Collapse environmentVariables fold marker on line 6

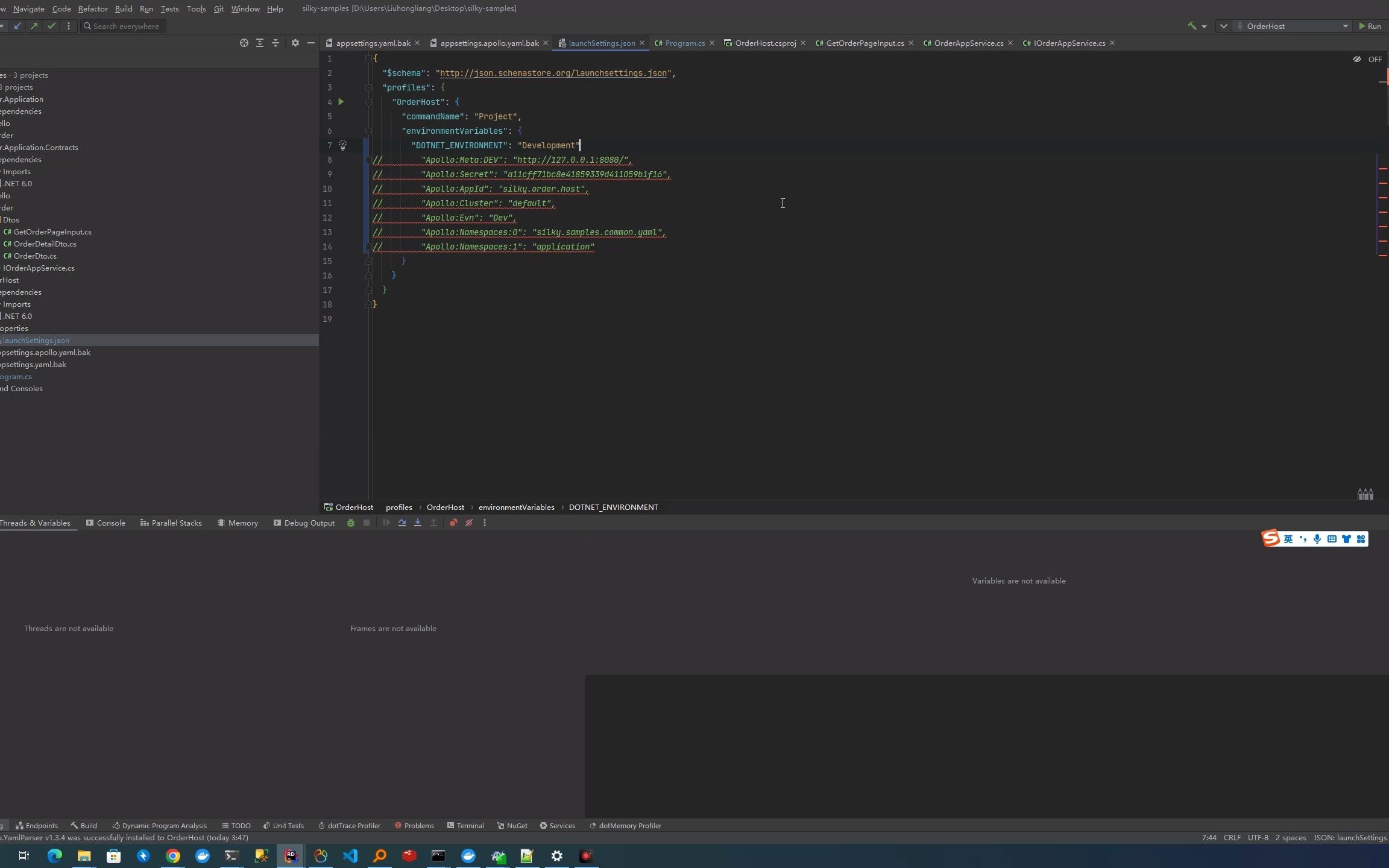pos(368,131)
